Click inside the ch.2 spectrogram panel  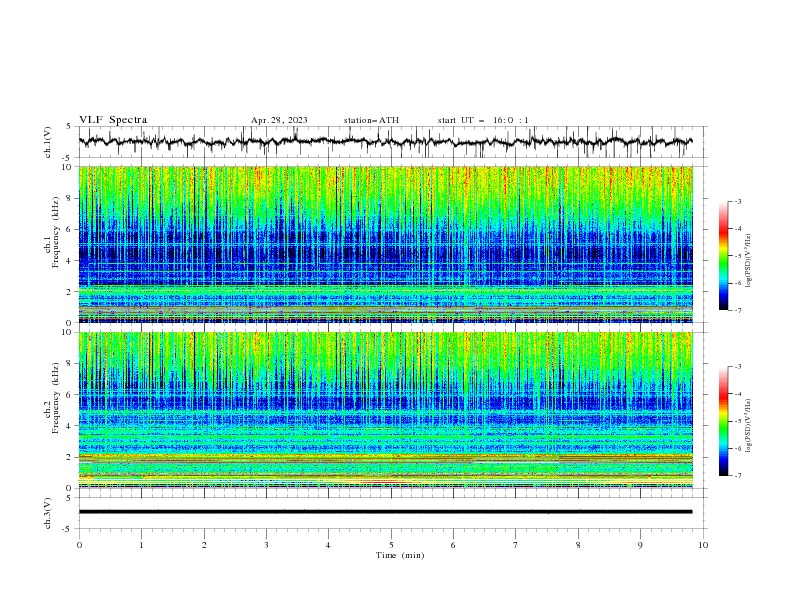pyautogui.click(x=385, y=410)
